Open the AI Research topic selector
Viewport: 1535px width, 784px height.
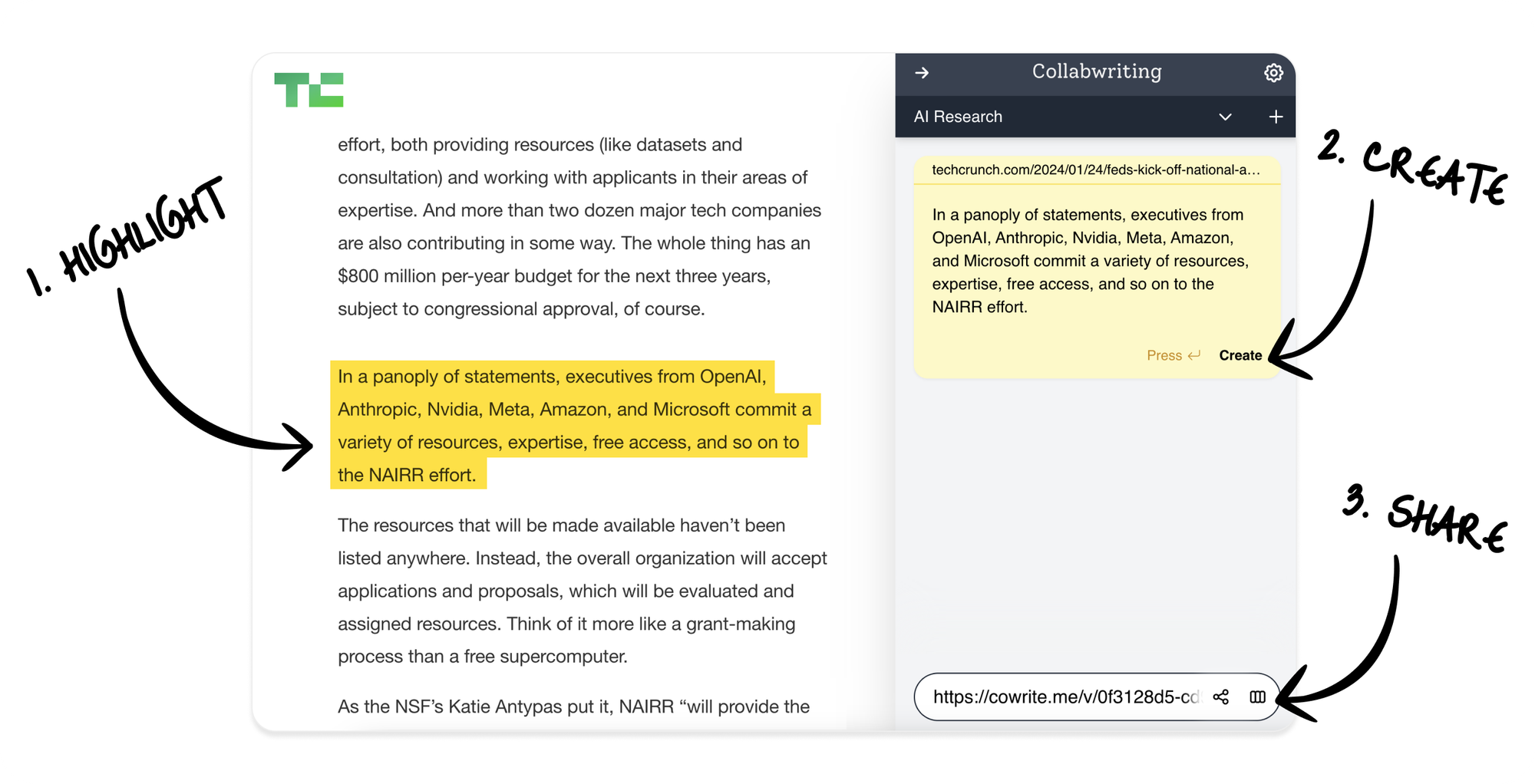(958, 117)
